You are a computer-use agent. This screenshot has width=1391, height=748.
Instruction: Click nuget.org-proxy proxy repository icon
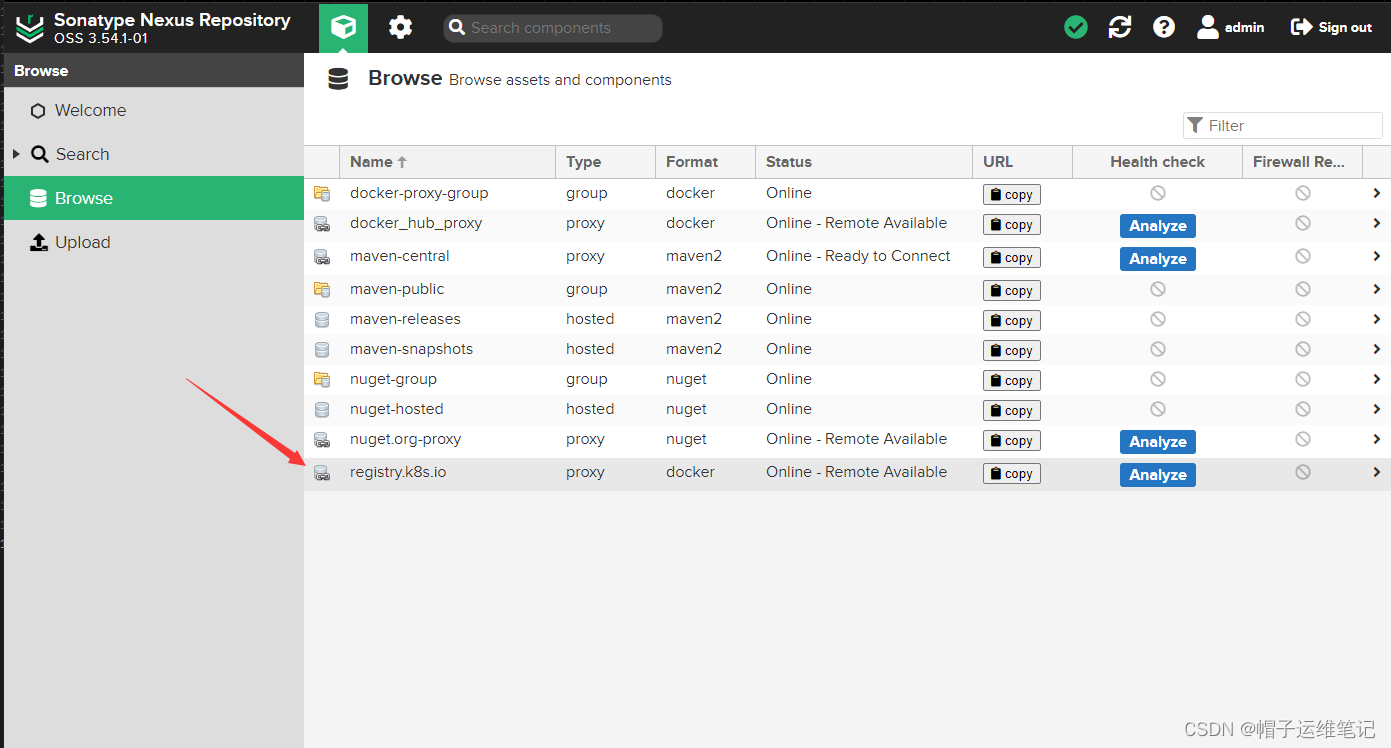click(321, 440)
